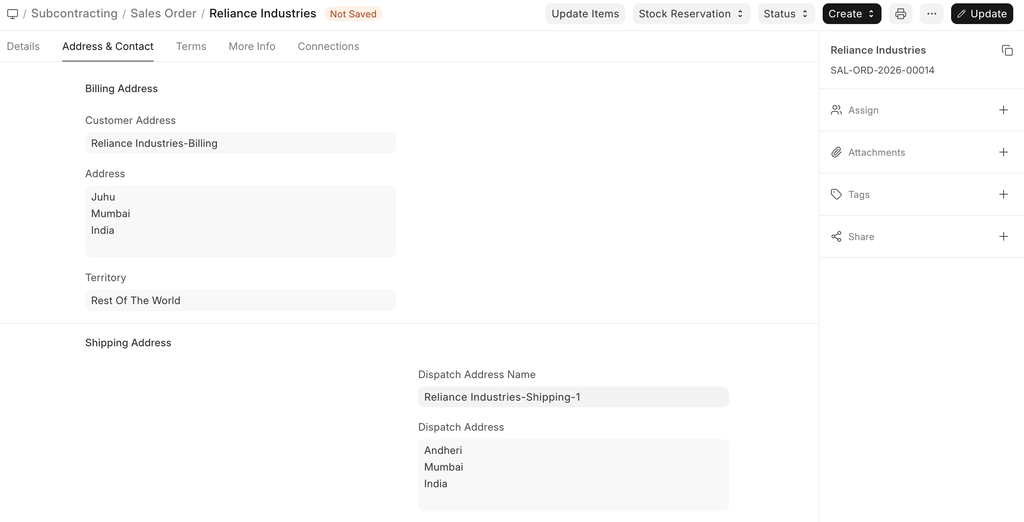Navigate to the Subcontracting breadcrumb link
This screenshot has height=522, width=1024.
coord(74,14)
